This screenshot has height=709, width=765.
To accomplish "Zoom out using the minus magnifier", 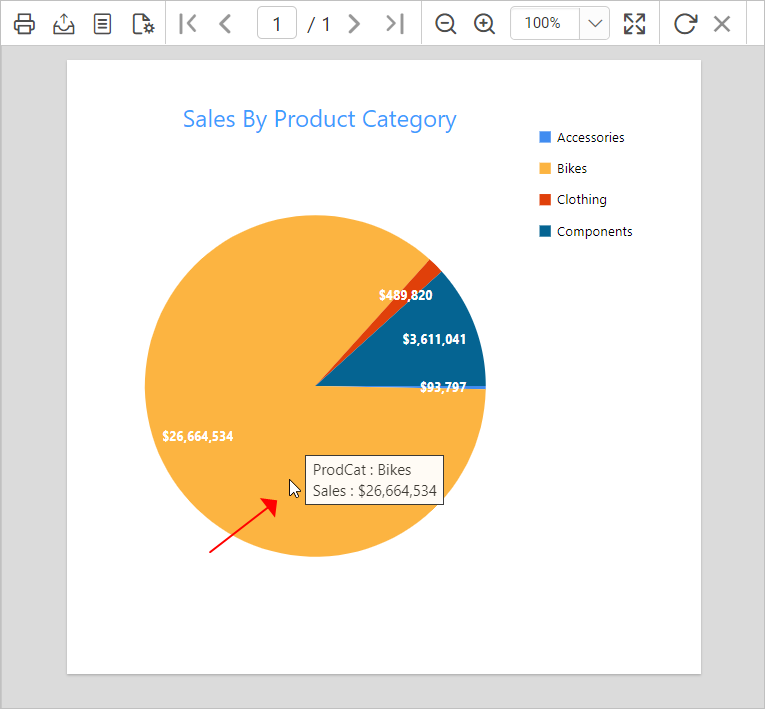I will point(445,23).
